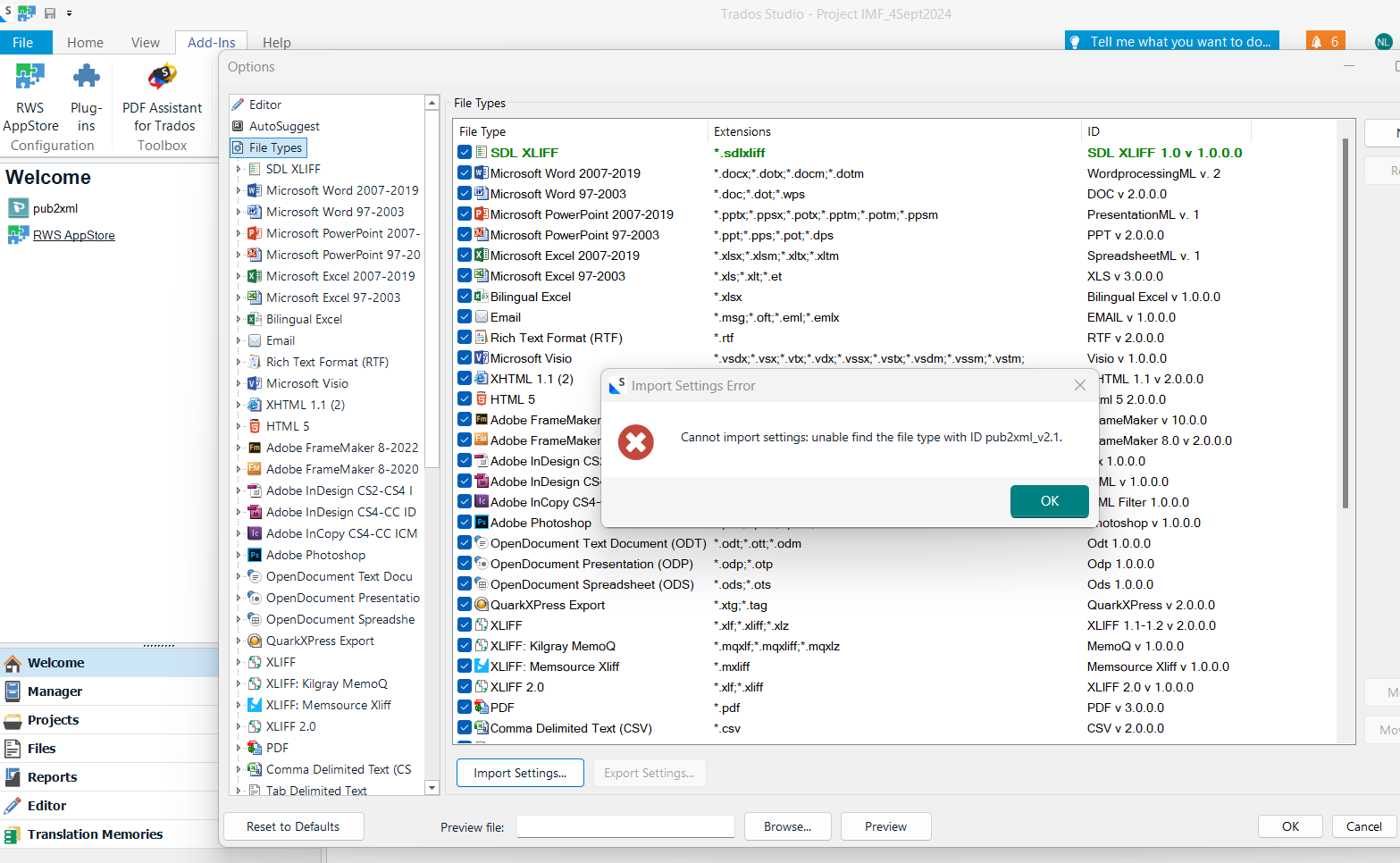Uncheck the Bilingual Excel file type
The image size is (1400, 863).
tap(464, 296)
